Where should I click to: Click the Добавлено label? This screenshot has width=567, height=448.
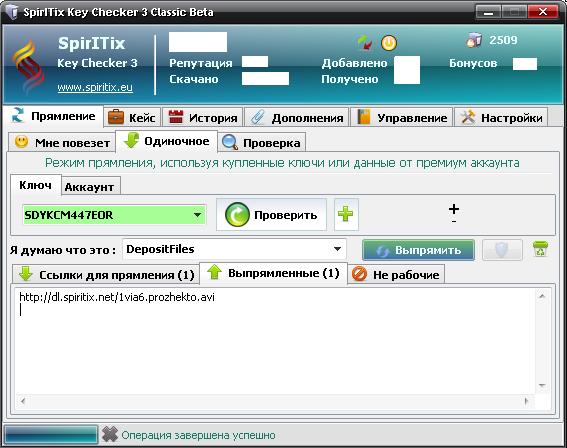(x=354, y=63)
